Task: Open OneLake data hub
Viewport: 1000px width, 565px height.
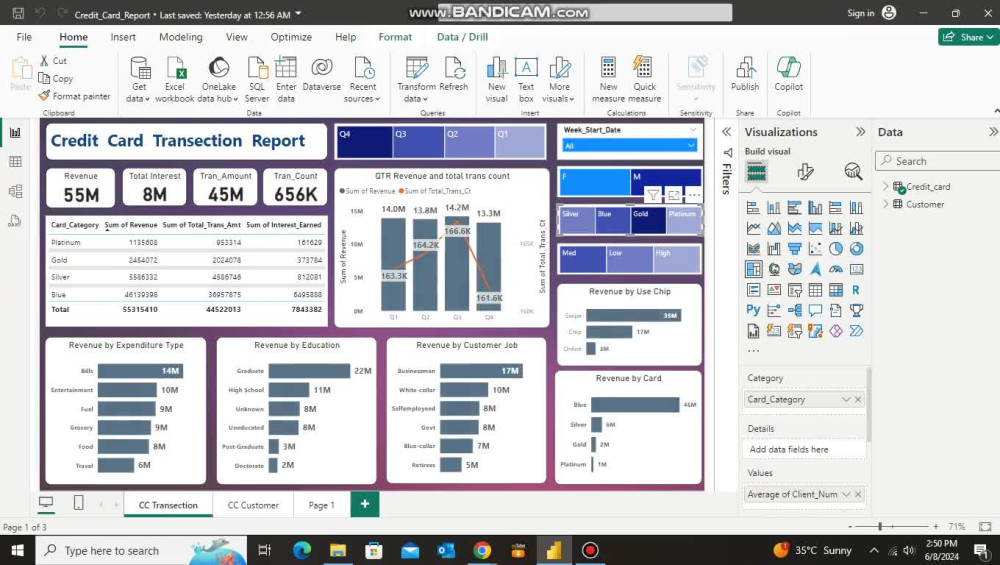Action: 219,79
